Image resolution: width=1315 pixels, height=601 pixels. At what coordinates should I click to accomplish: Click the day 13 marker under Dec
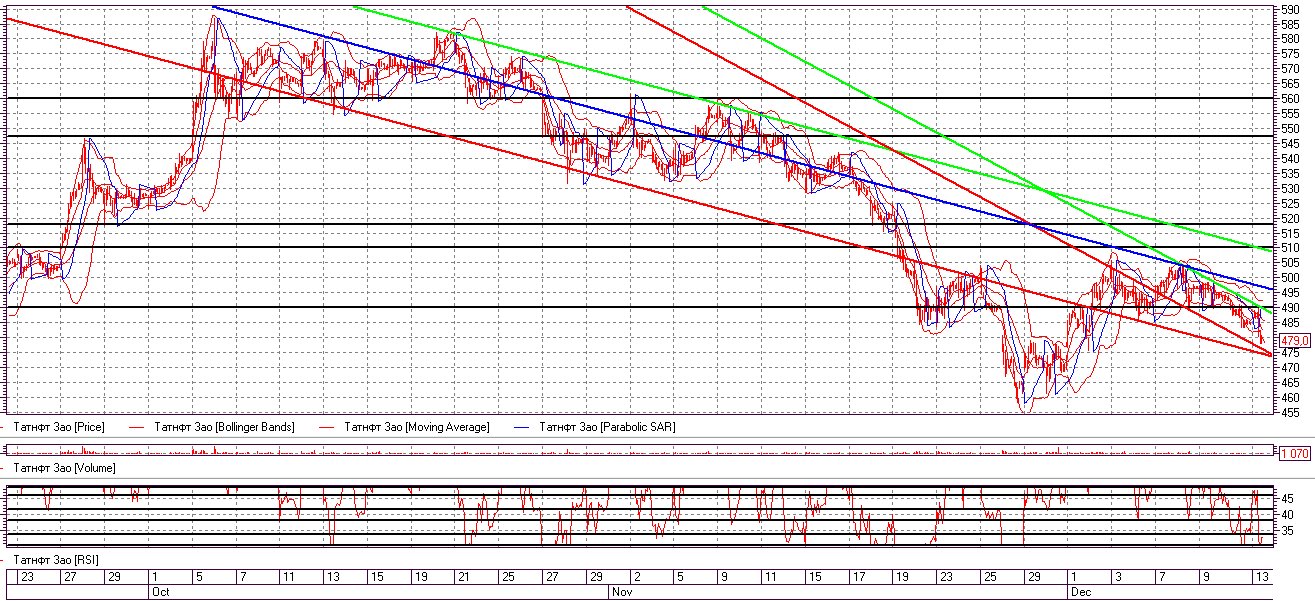click(x=1263, y=577)
